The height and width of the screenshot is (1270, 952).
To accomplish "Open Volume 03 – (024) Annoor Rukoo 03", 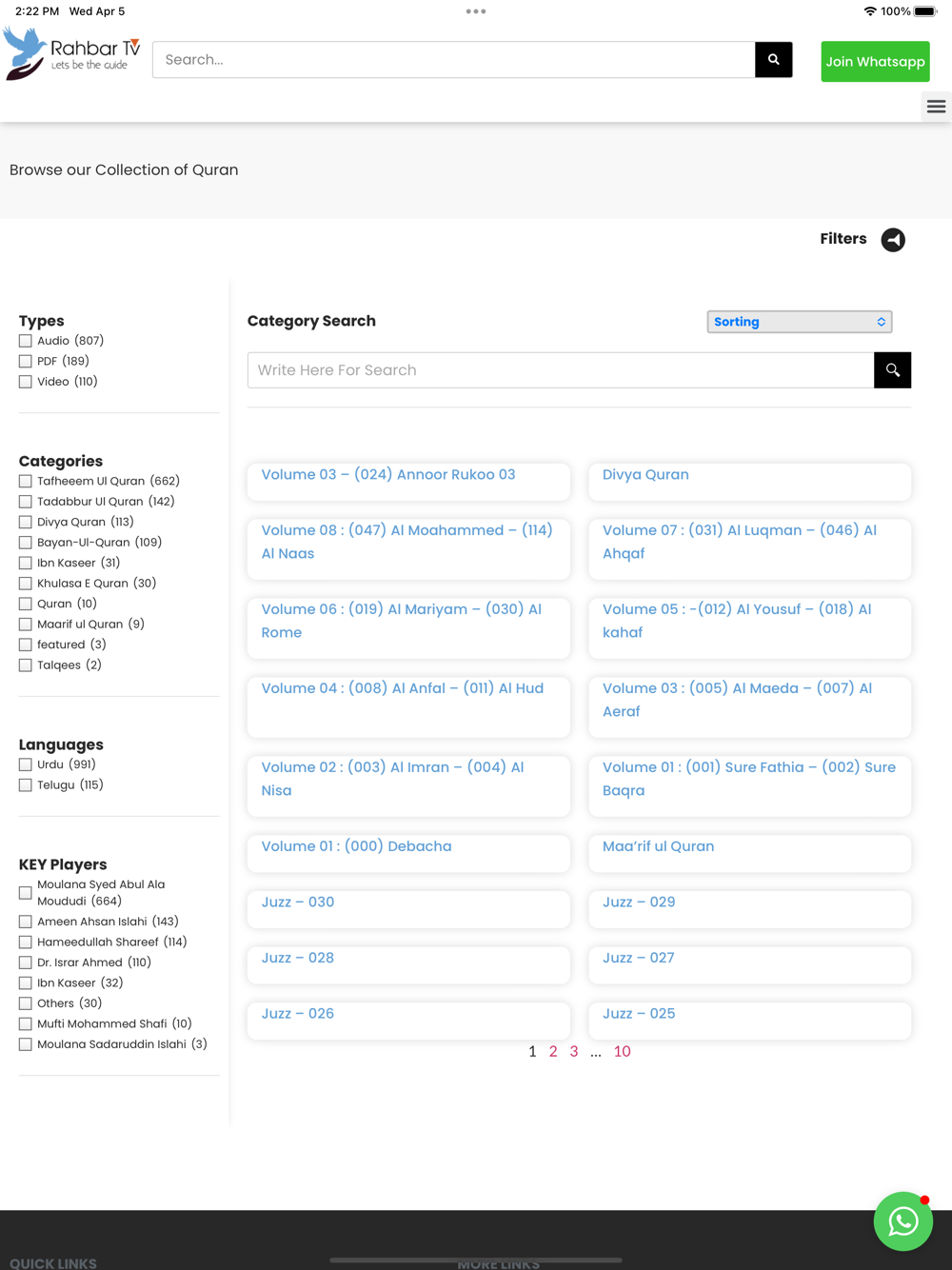I will (408, 482).
